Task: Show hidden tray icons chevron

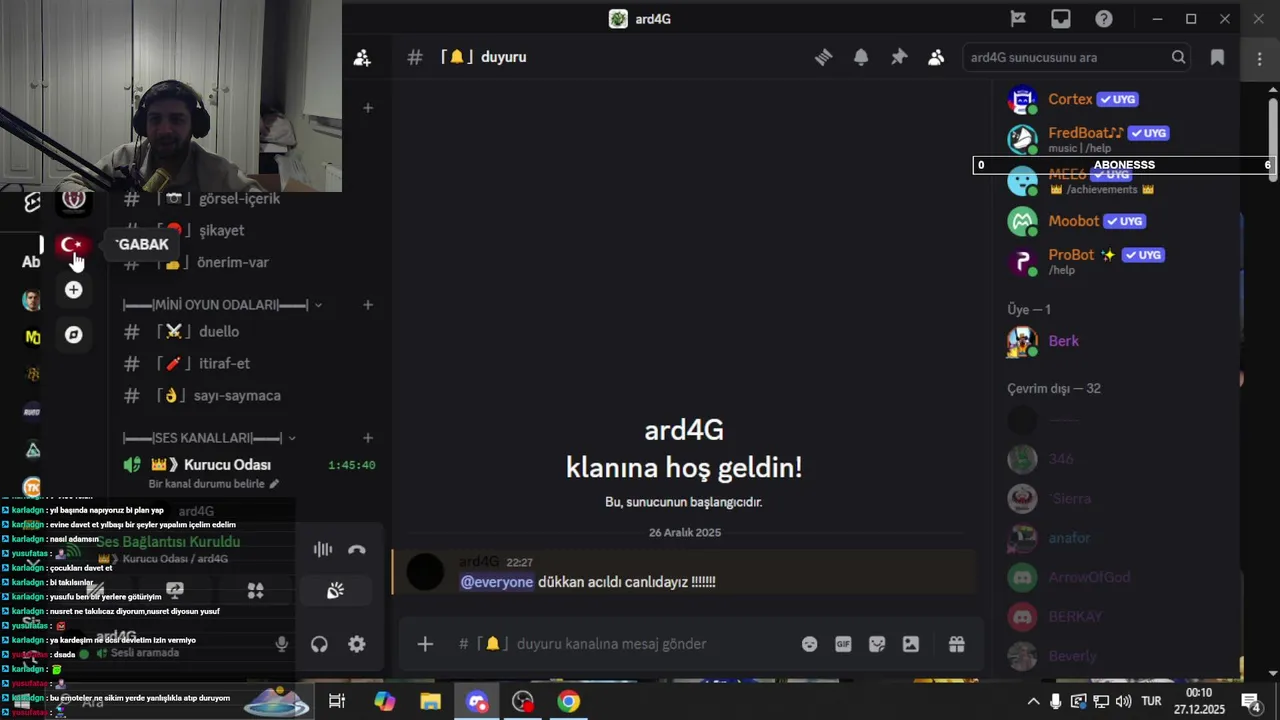Action: (1033, 702)
